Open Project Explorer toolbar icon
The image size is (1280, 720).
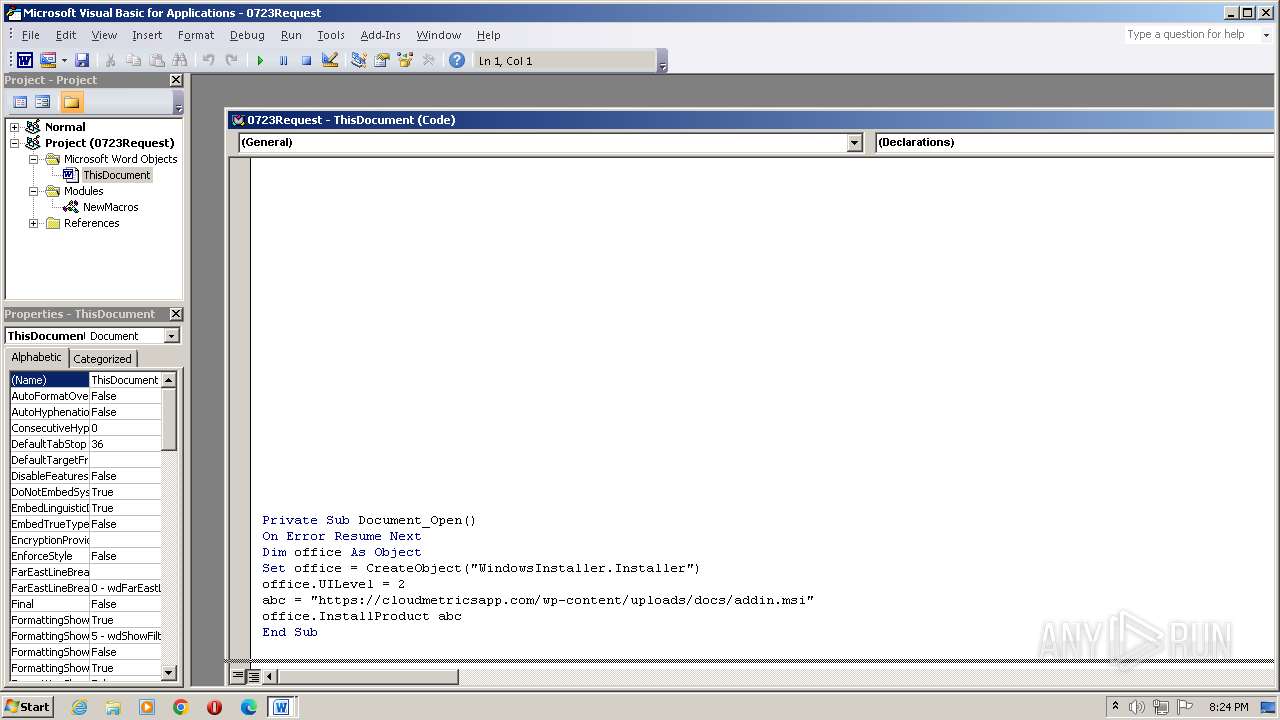(359, 61)
